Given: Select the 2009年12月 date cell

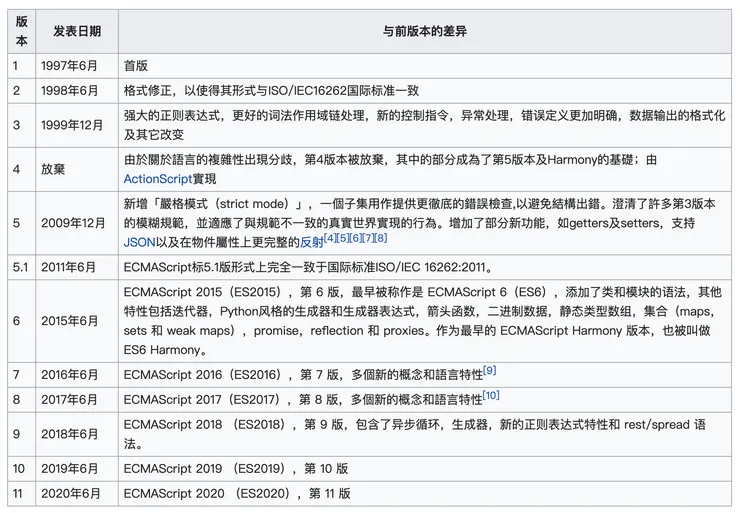Looking at the screenshot, I should click(77, 223).
